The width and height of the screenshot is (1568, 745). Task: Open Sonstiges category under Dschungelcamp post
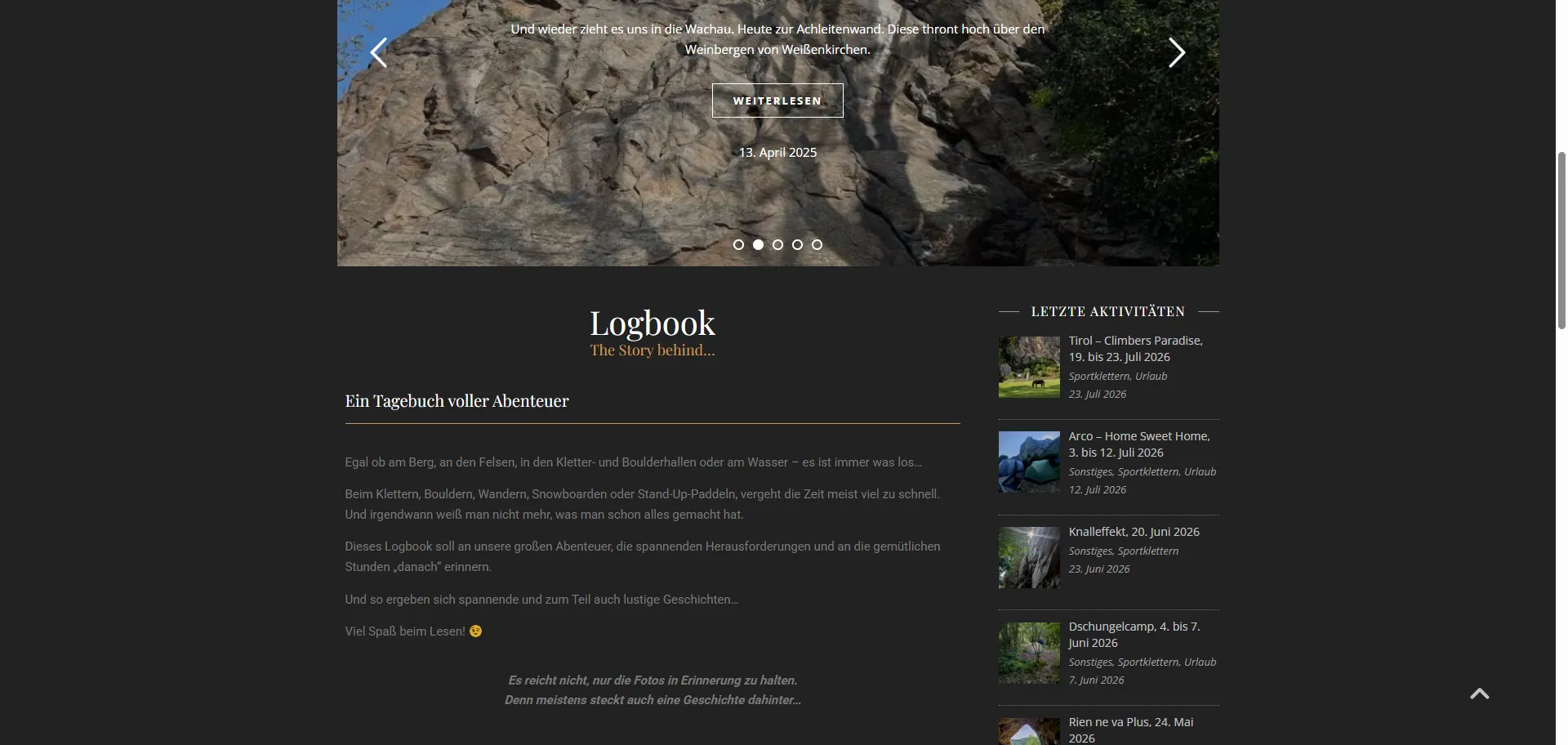[x=1090, y=662]
